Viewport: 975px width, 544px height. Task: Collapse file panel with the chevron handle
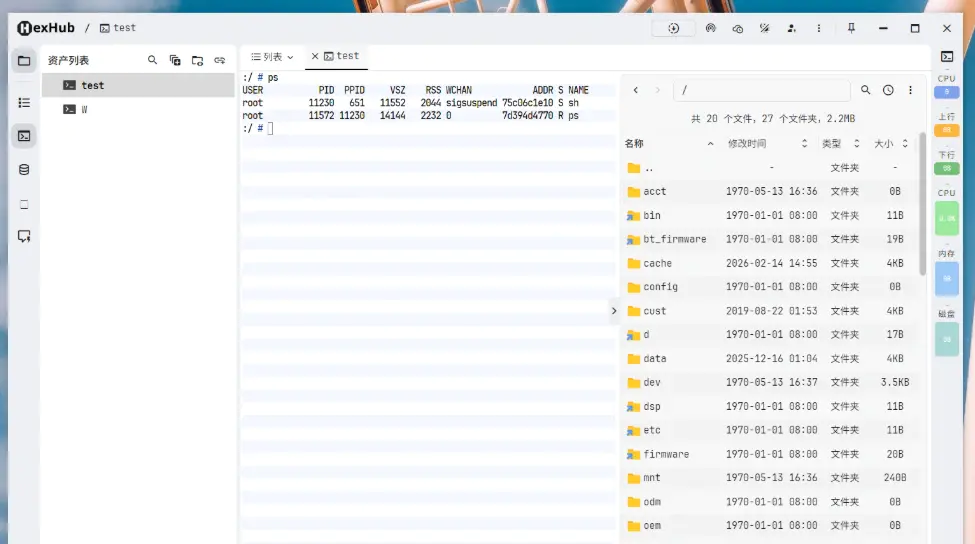[x=614, y=311]
